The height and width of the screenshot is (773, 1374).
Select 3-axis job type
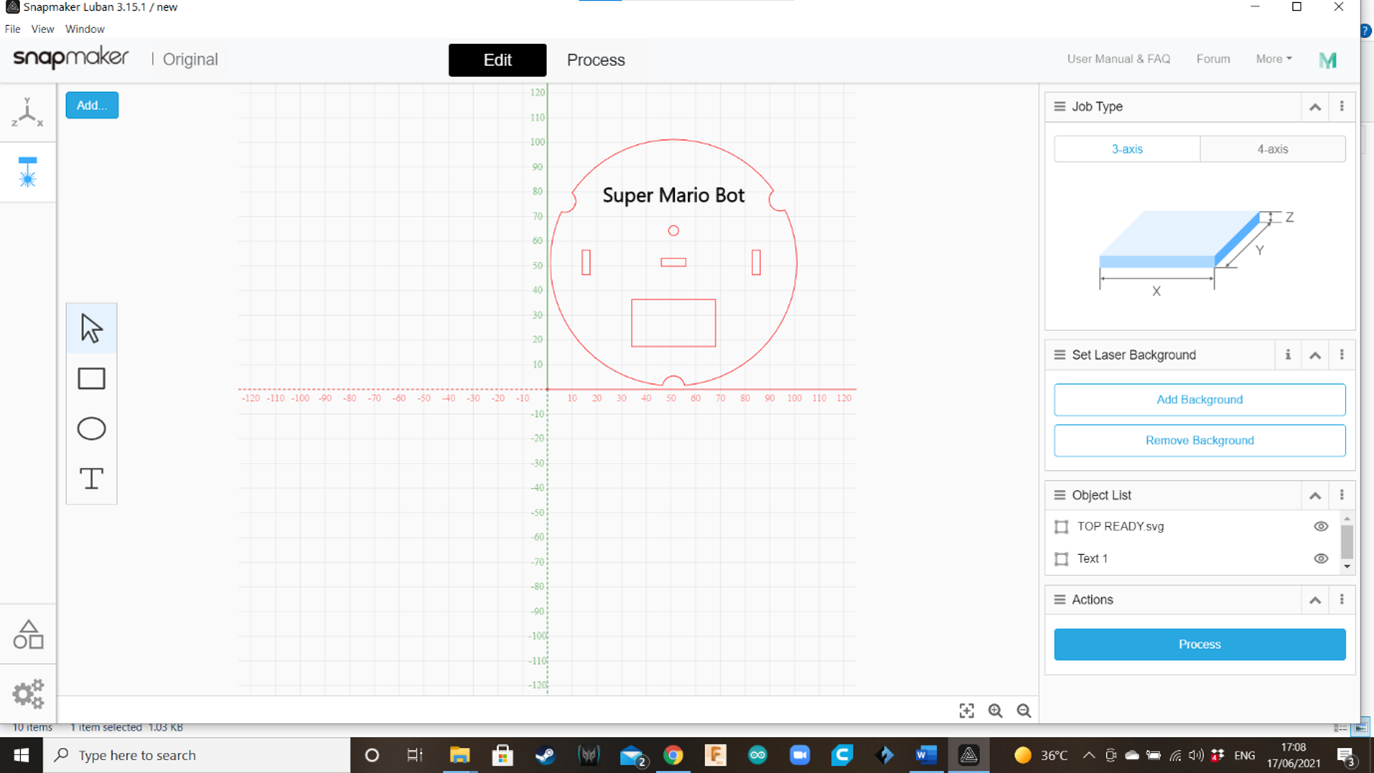1127,149
